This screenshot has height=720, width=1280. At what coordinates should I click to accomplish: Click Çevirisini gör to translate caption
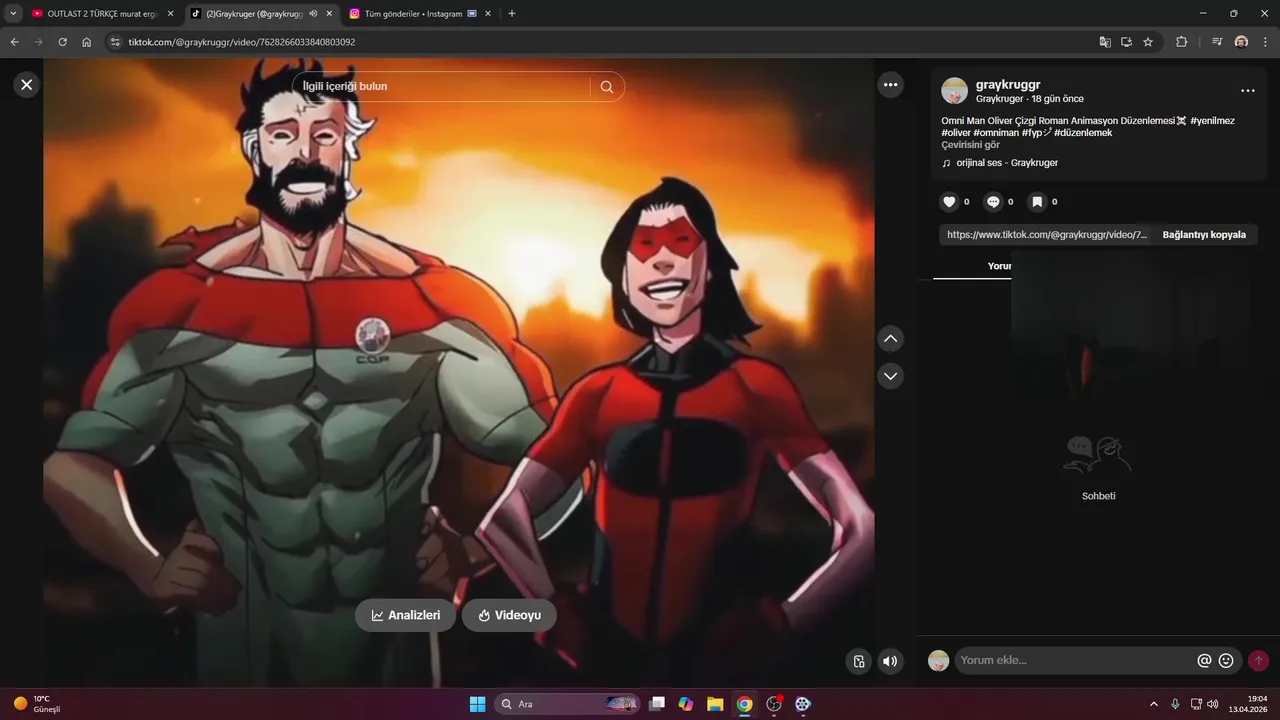click(x=970, y=145)
